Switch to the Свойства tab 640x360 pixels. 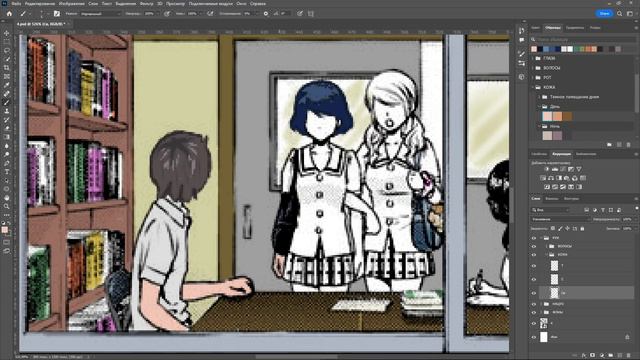tap(539, 154)
